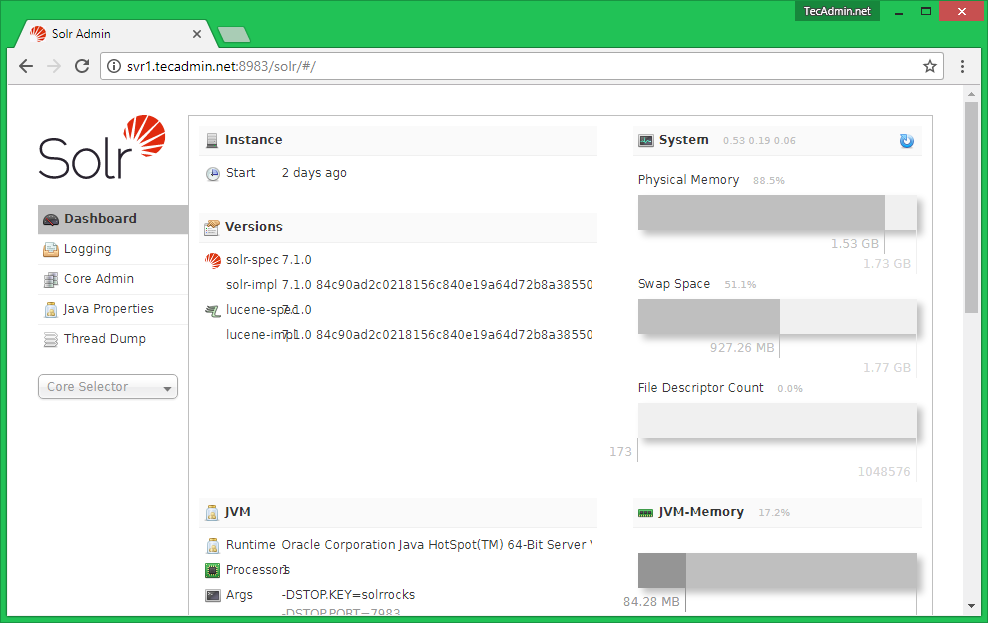The image size is (988, 623).
Task: Click the Runtime jar icon
Action: pyautogui.click(x=213, y=545)
